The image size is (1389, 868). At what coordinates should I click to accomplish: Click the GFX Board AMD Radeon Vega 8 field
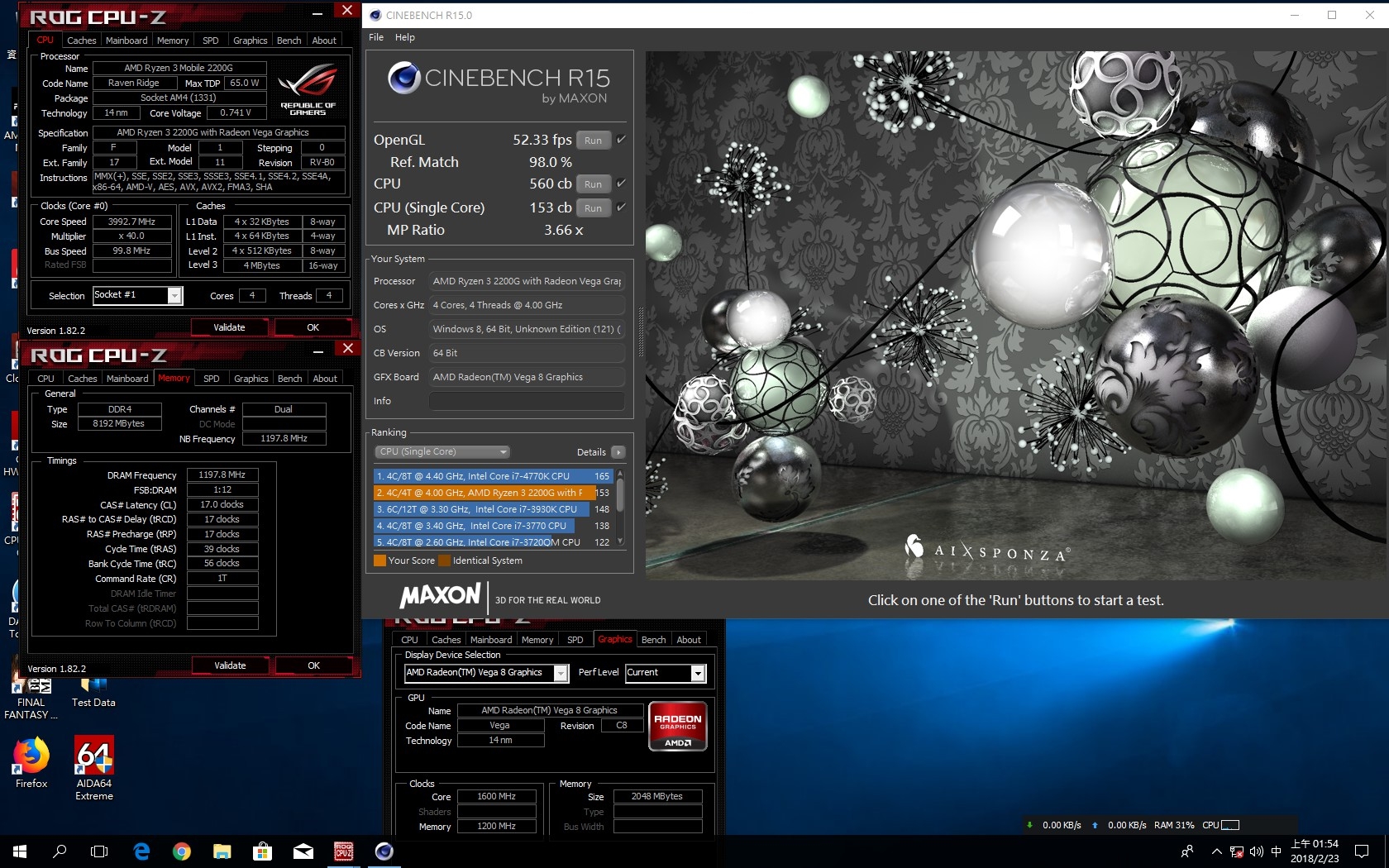[527, 377]
